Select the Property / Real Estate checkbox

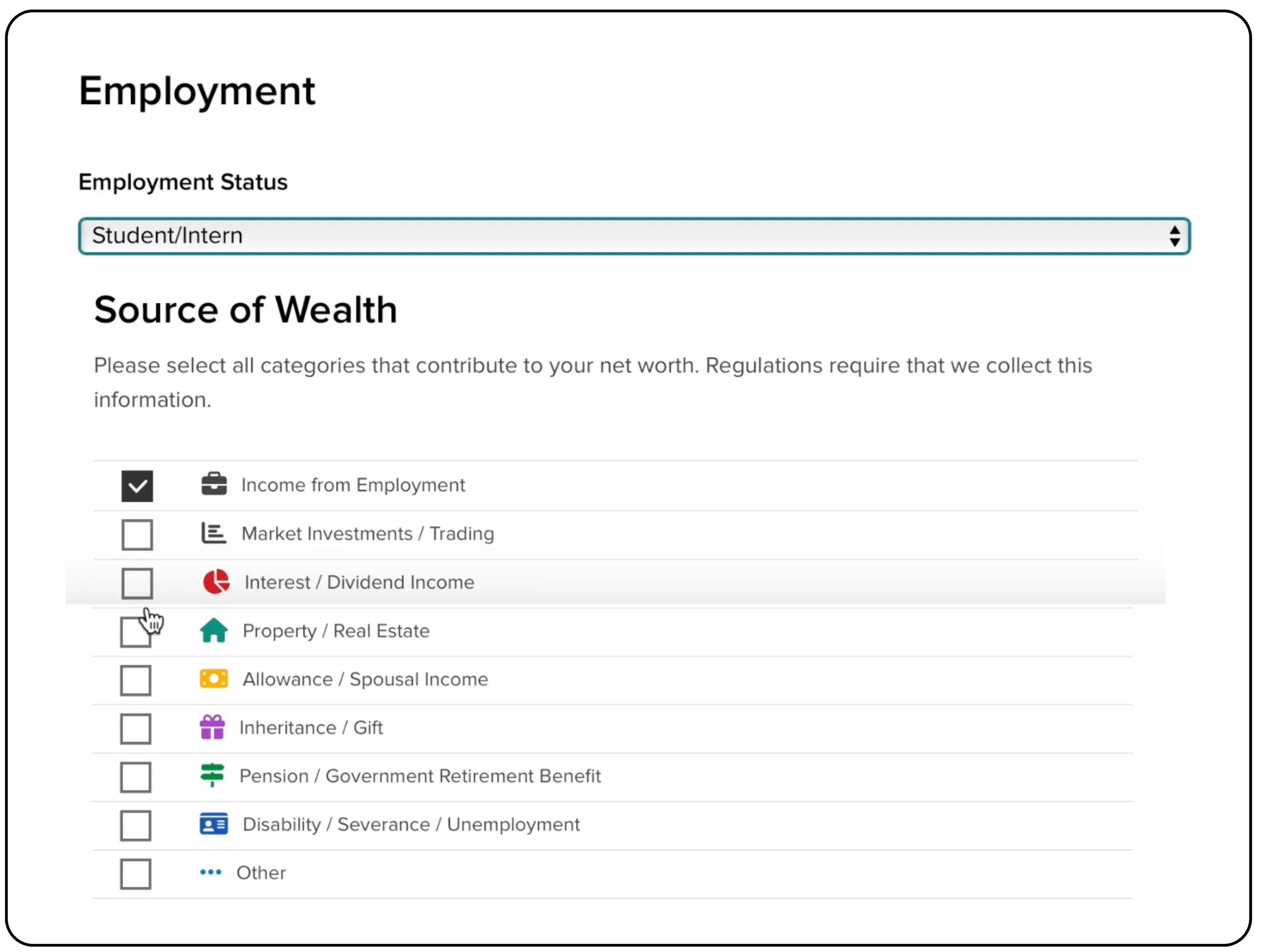(x=136, y=631)
